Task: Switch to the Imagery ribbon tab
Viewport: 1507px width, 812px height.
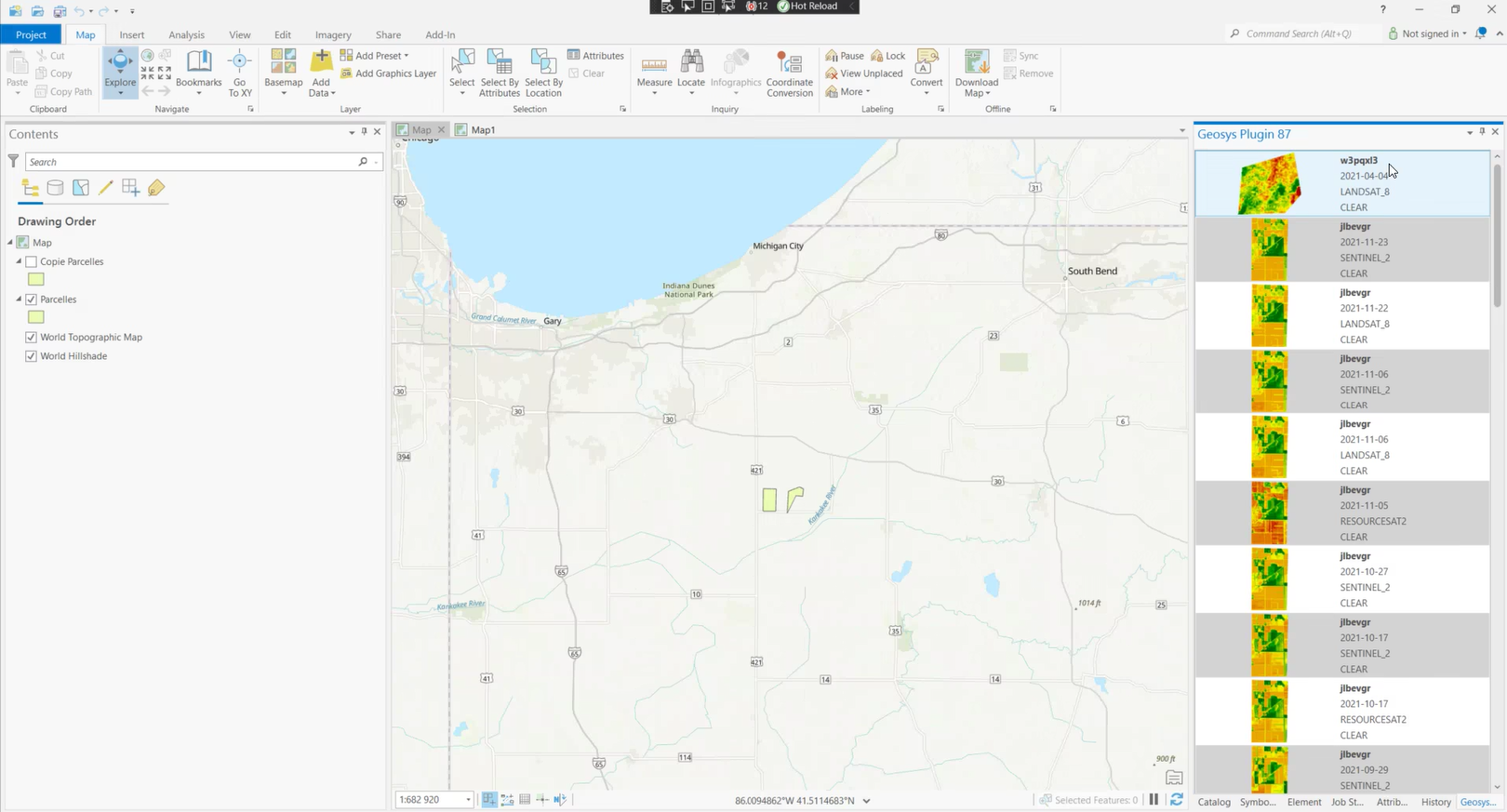Action: pyautogui.click(x=333, y=34)
